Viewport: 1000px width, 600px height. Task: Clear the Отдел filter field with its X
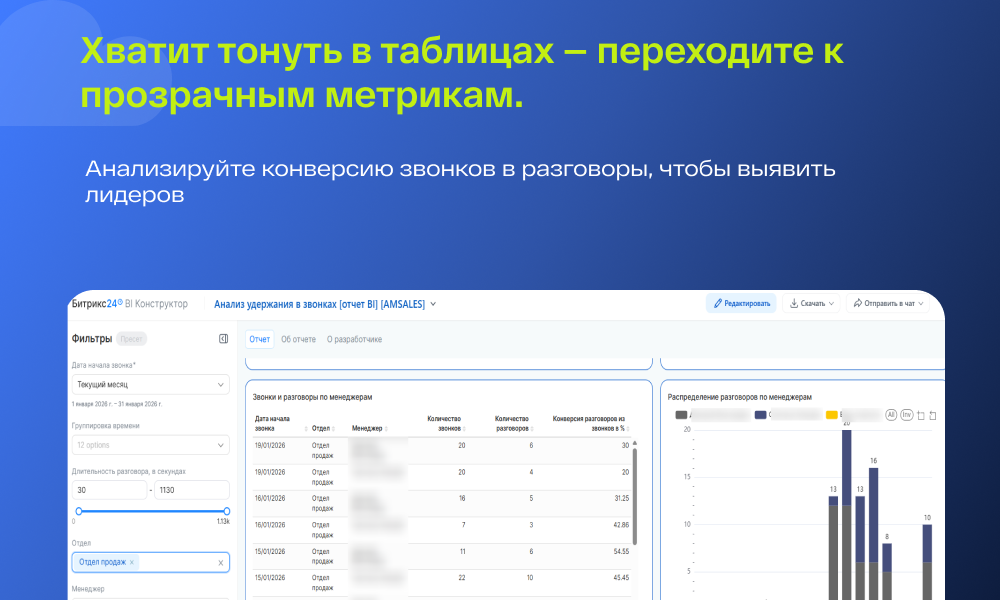click(221, 562)
